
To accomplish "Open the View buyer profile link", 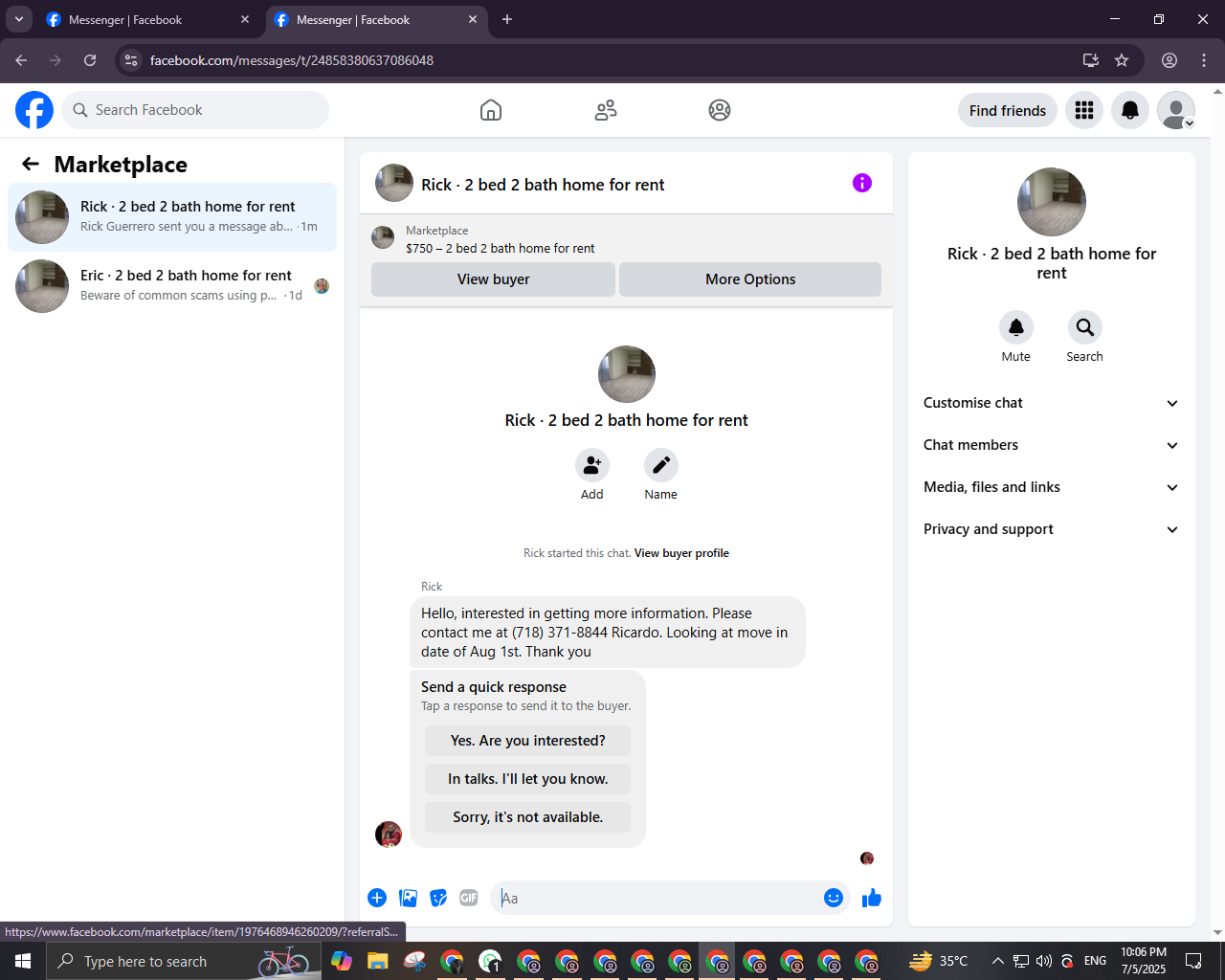I will pyautogui.click(x=681, y=553).
